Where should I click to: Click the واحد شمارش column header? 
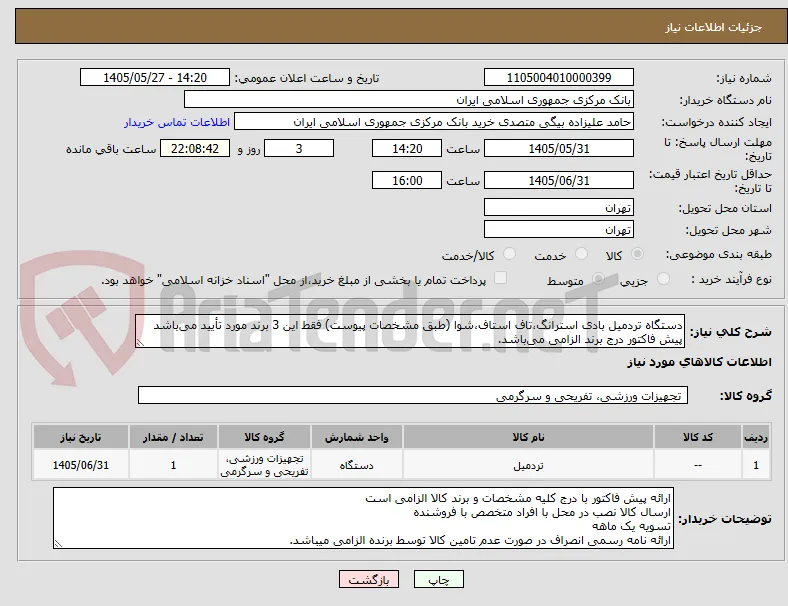356,437
